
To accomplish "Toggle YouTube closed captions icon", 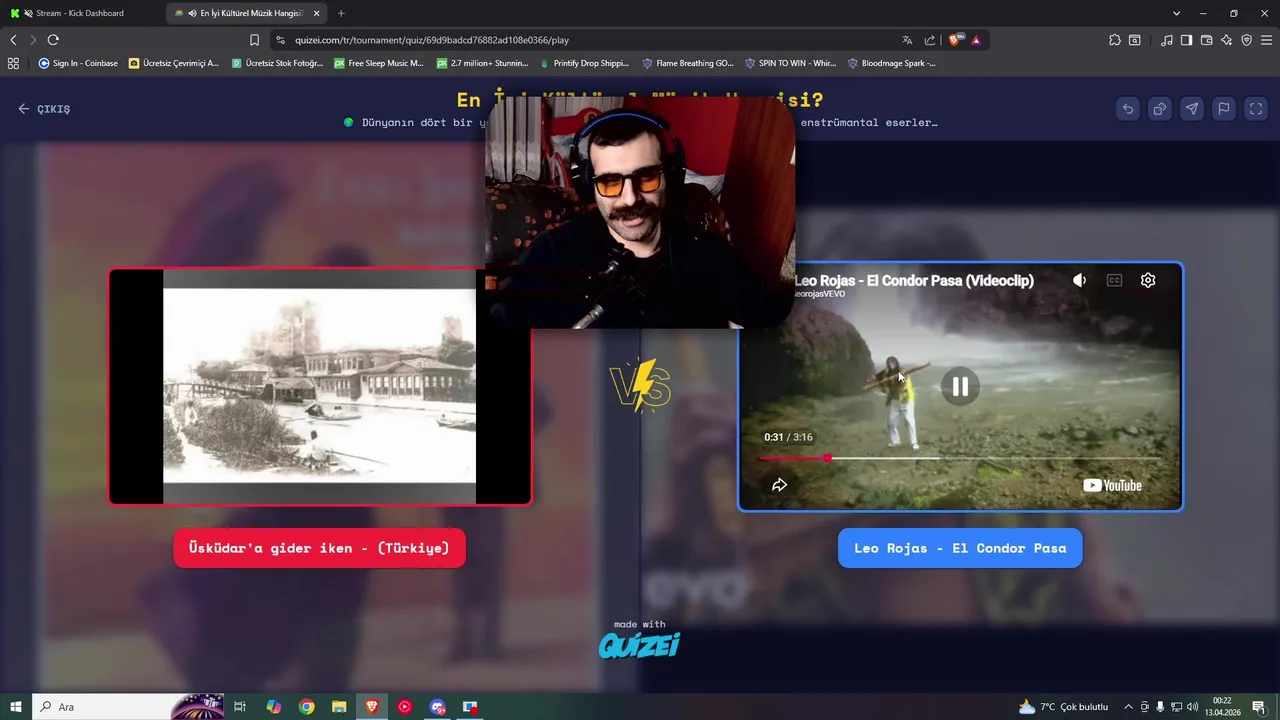I will pos(1114,281).
